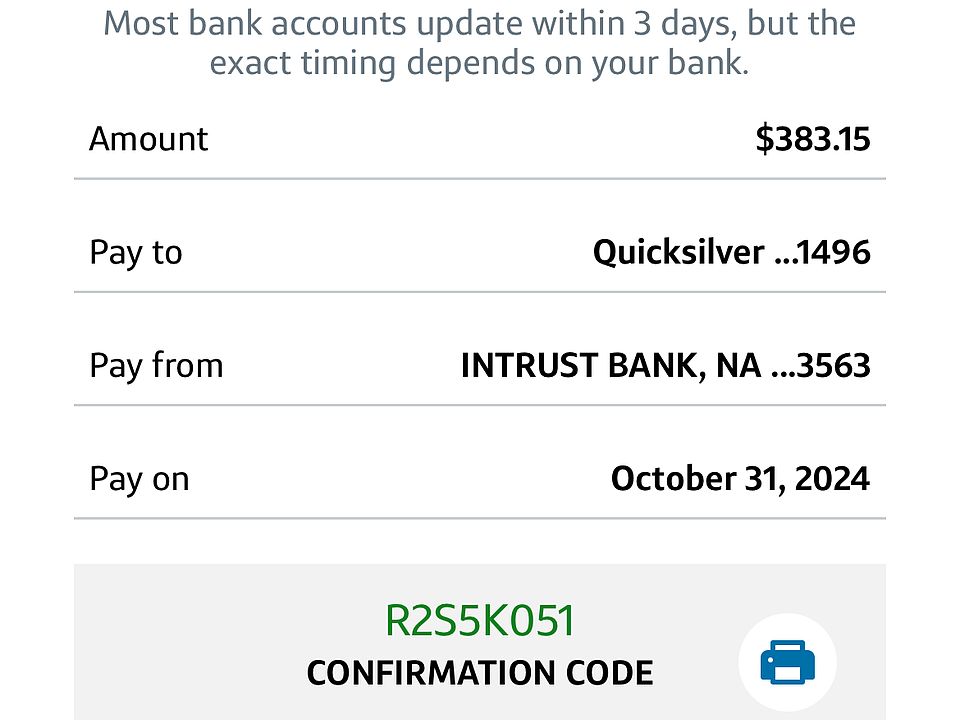
Task: Click the CONFIRMATION CODE label
Action: click(x=480, y=673)
